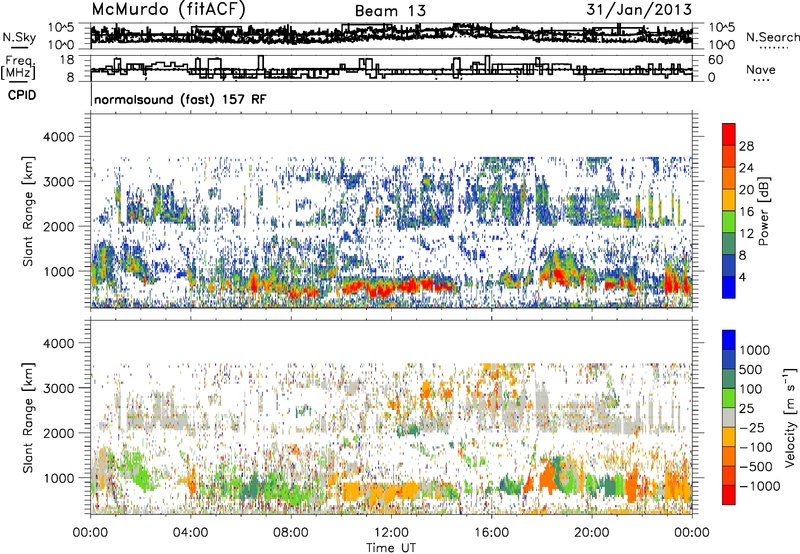
Task: Click the solid line sample under N.Sky
Action: pyautogui.click(x=19, y=47)
